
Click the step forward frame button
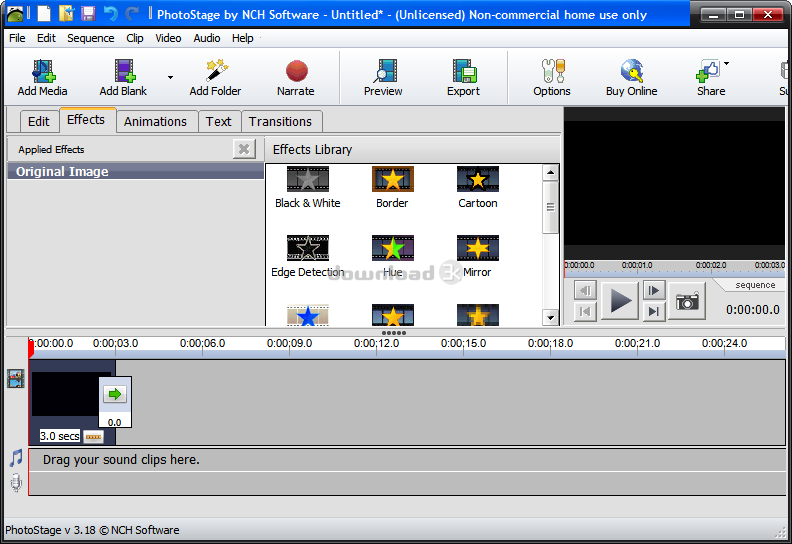(654, 290)
